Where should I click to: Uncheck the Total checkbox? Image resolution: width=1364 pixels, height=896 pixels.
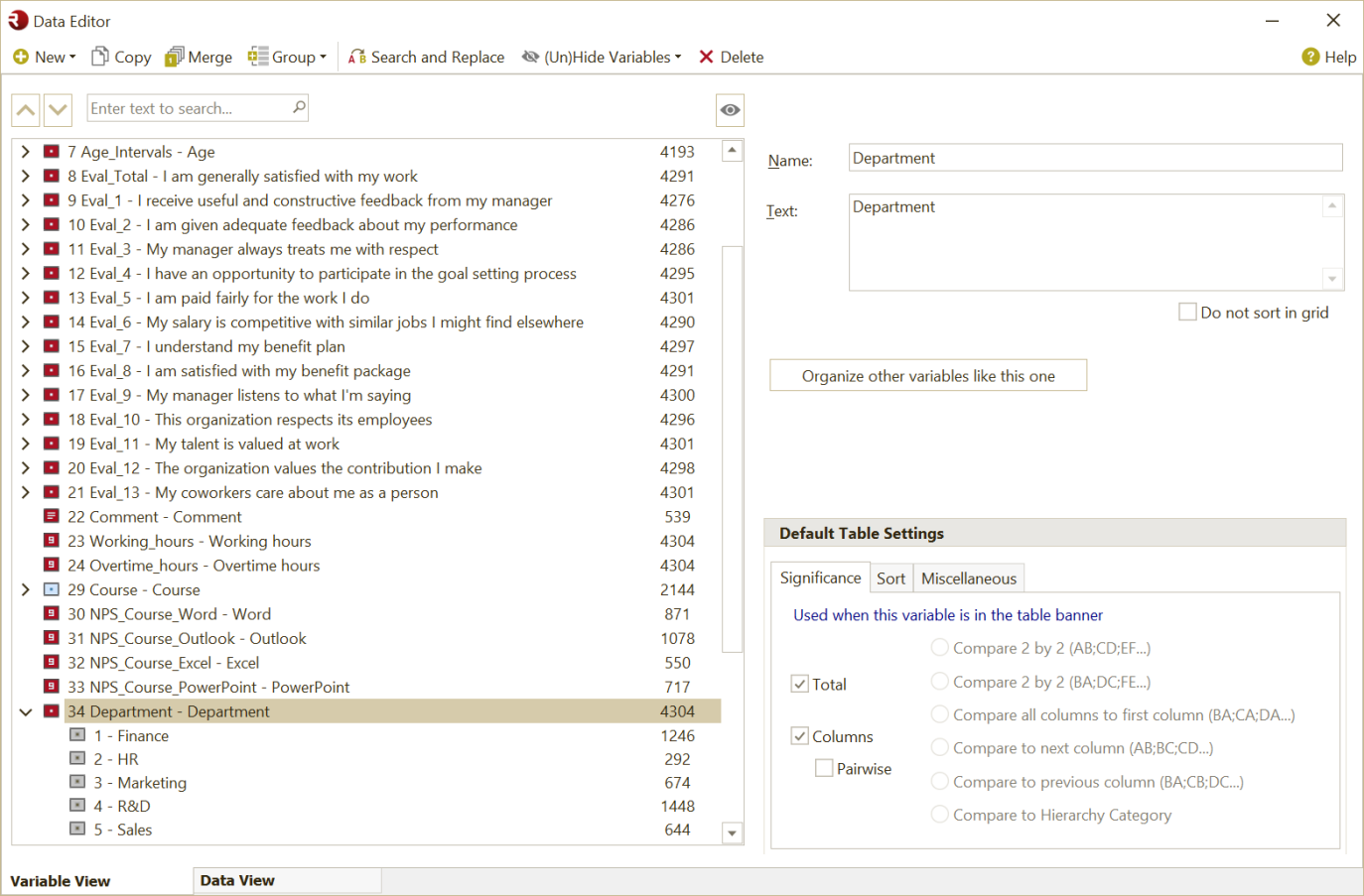point(800,683)
